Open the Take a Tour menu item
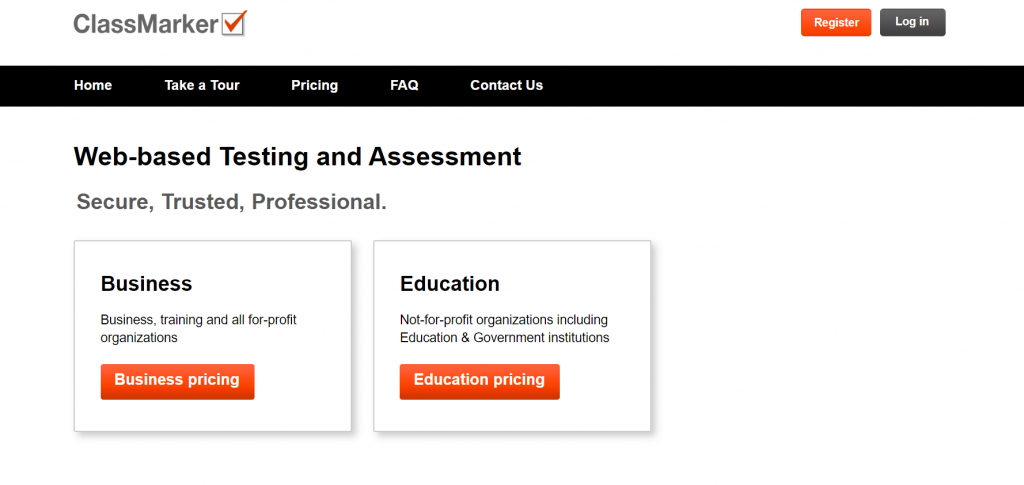Viewport: 1024px width, 485px height. (202, 86)
